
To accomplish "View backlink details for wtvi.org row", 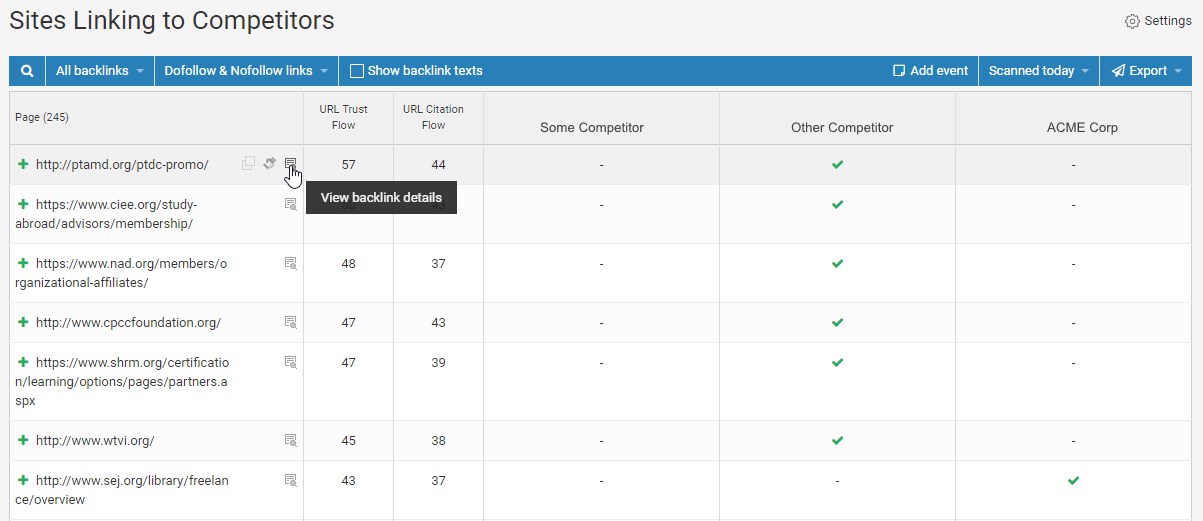I will [x=291, y=440].
